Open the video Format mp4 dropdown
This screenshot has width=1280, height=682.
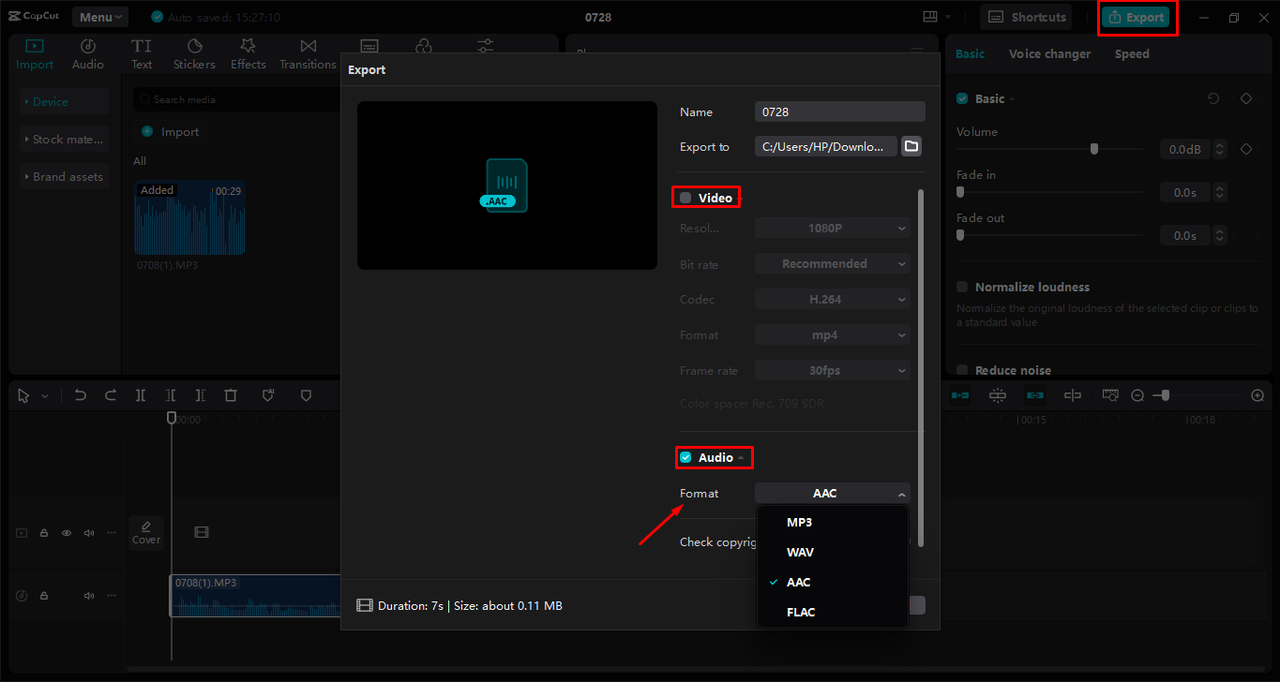pyautogui.click(x=833, y=335)
